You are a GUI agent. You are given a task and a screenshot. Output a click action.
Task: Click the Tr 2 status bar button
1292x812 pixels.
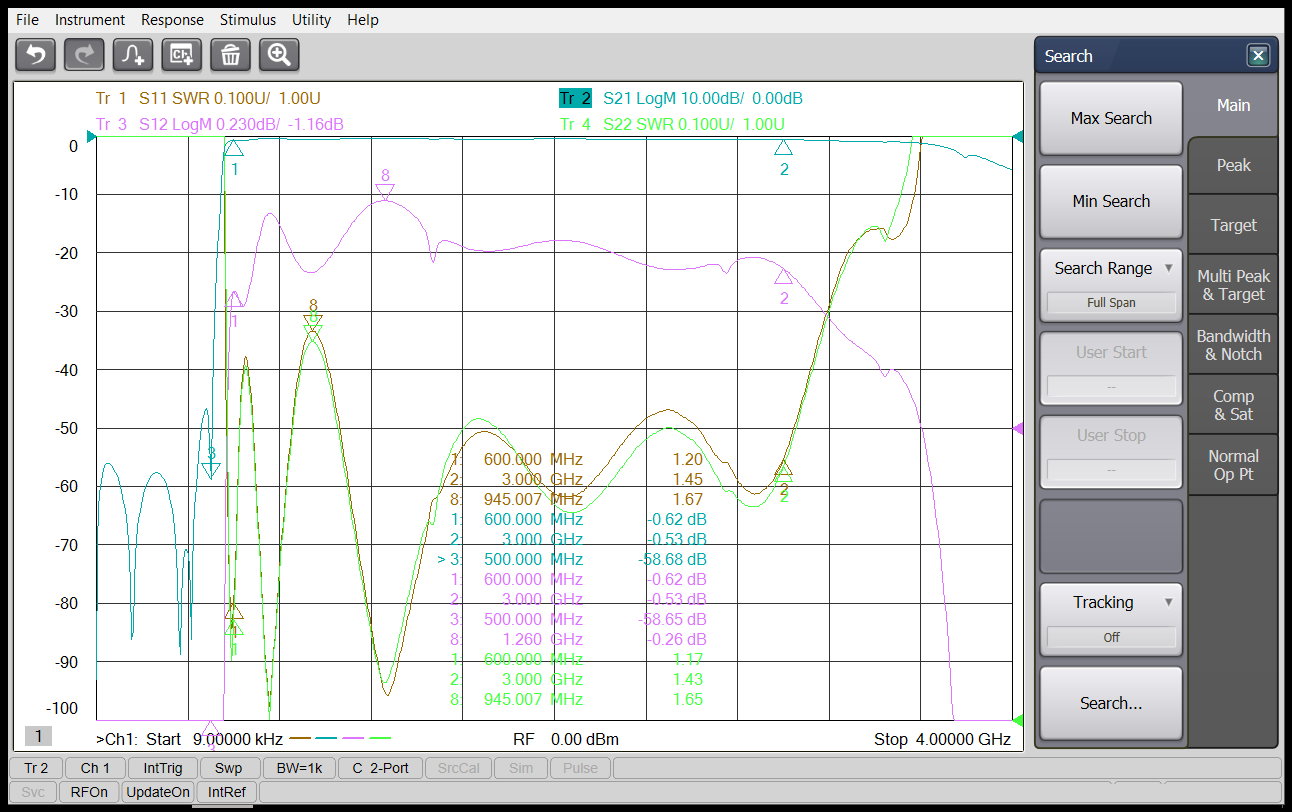36,768
